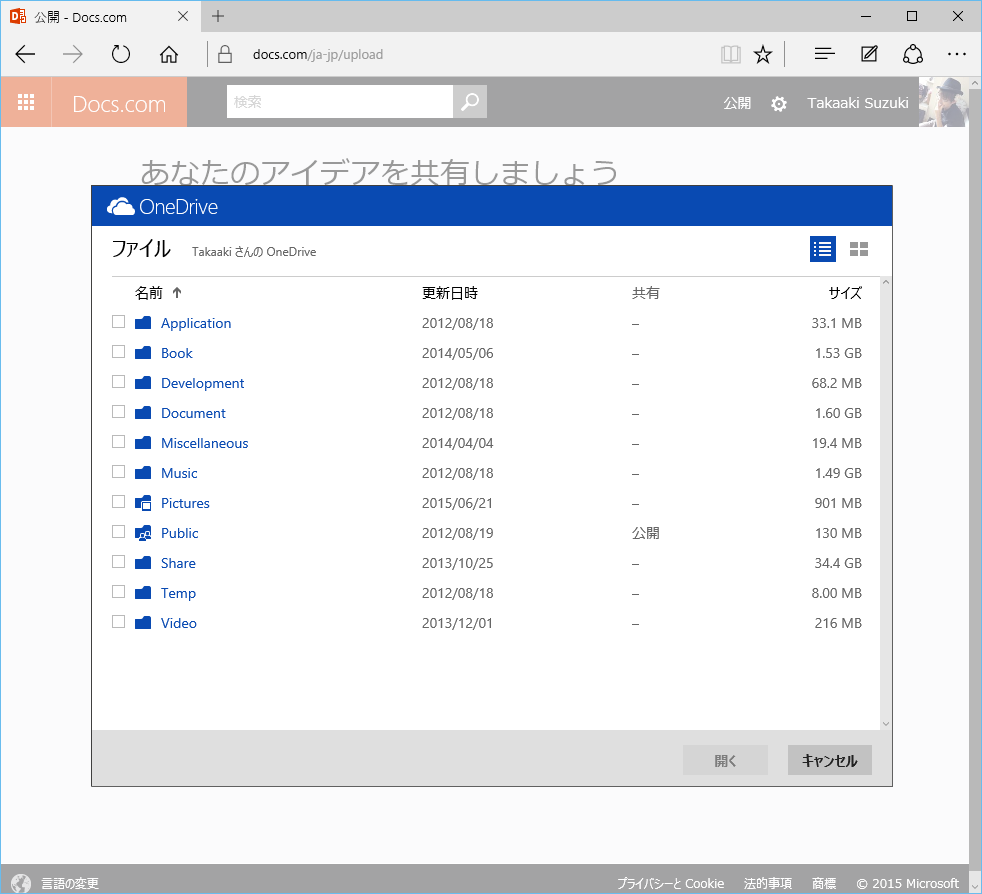The image size is (982, 894).
Task: Click the browser forward arrow
Action: 73,55
